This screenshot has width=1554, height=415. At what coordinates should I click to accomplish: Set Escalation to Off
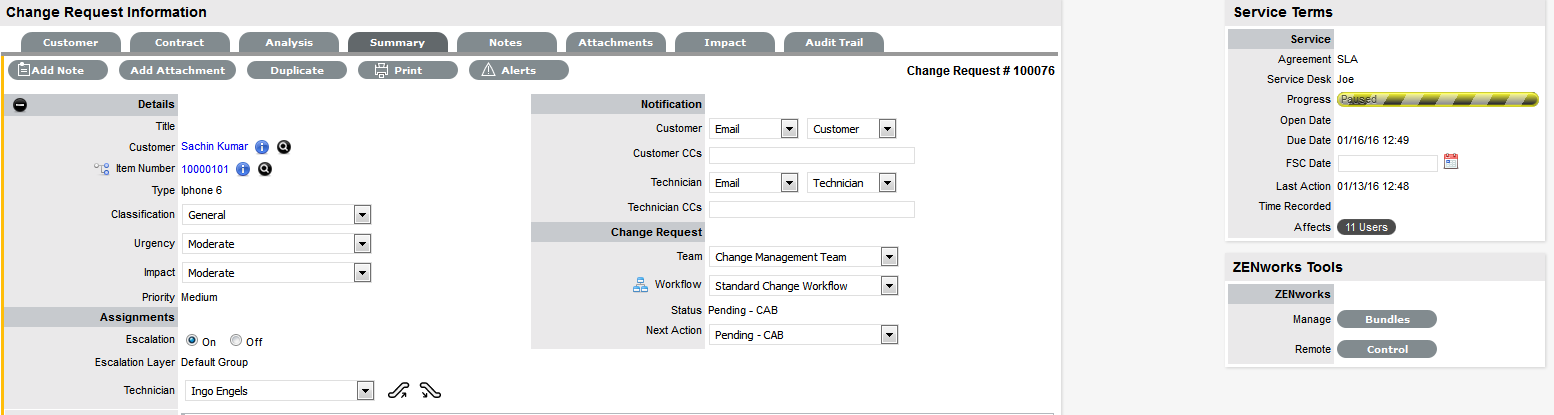pos(236,341)
